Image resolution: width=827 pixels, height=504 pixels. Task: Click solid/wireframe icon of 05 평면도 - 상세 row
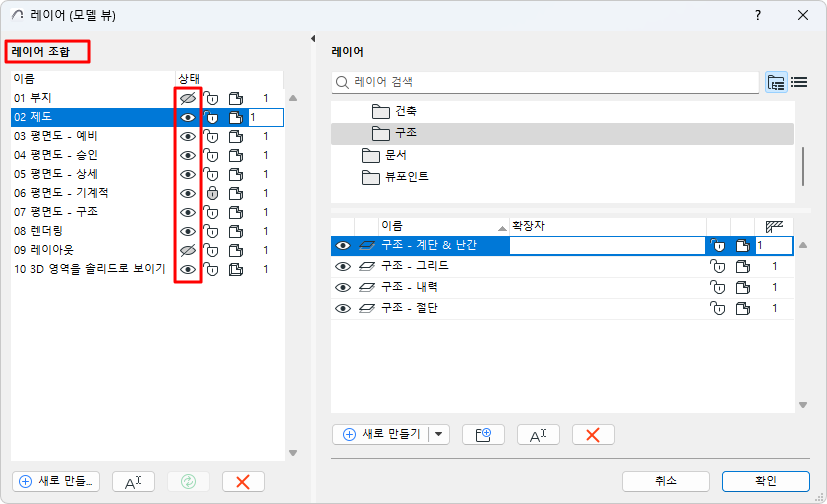point(236,174)
